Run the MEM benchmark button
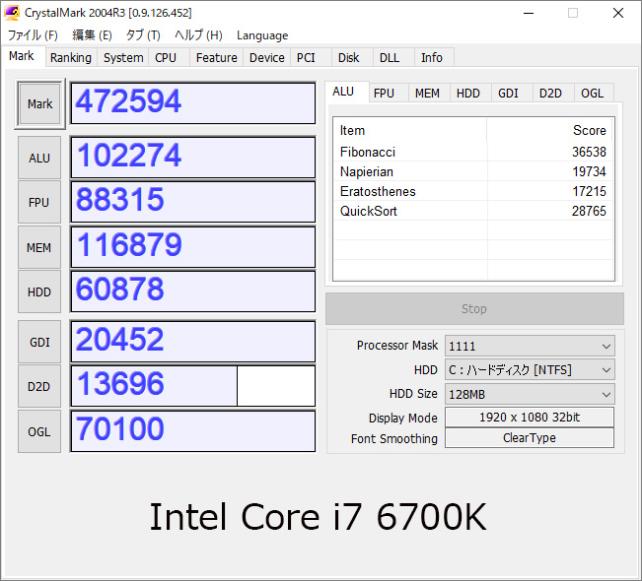This screenshot has height=581, width=642. coord(39,247)
